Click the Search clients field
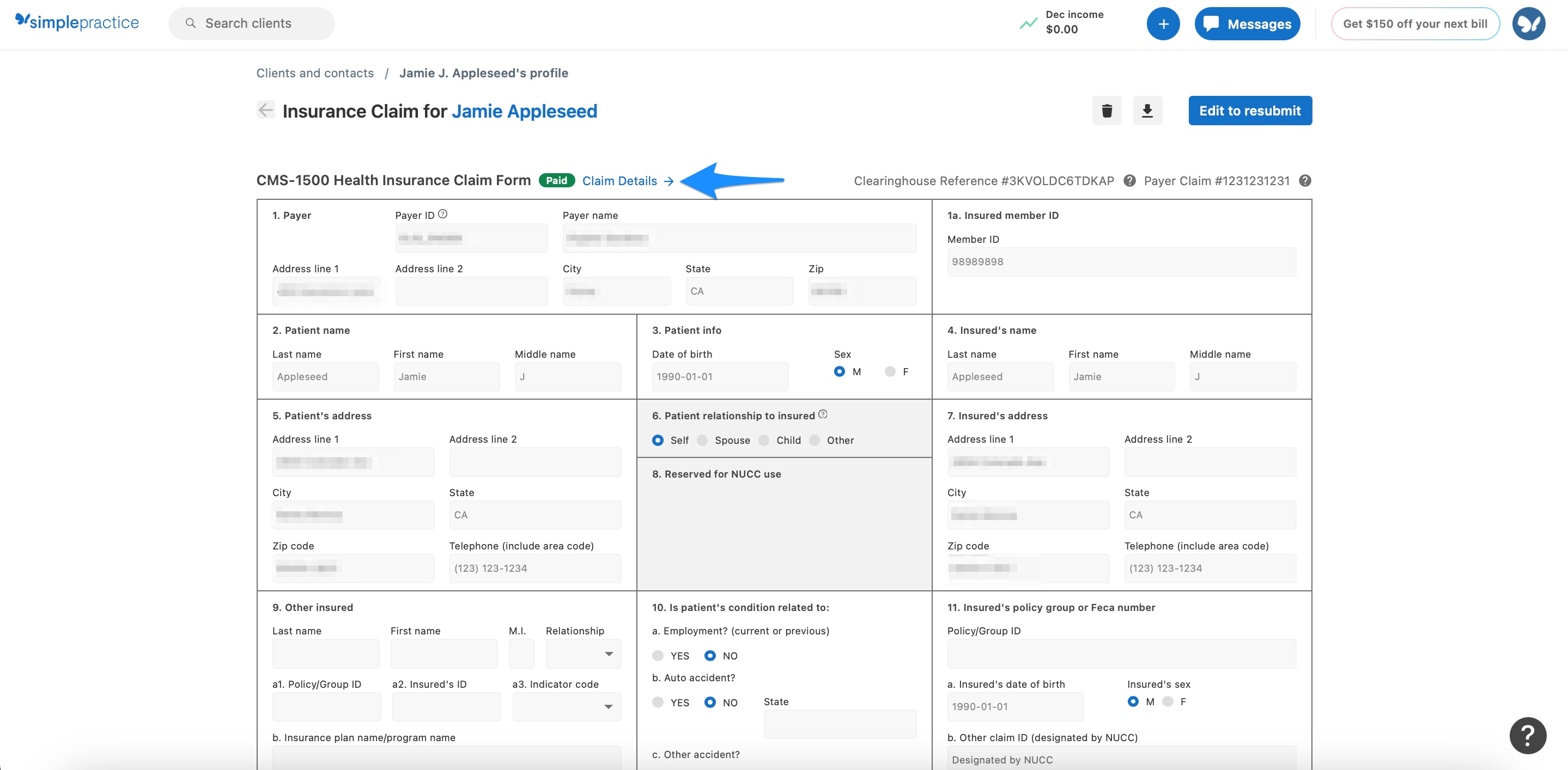This screenshot has width=1568, height=770. point(251,24)
